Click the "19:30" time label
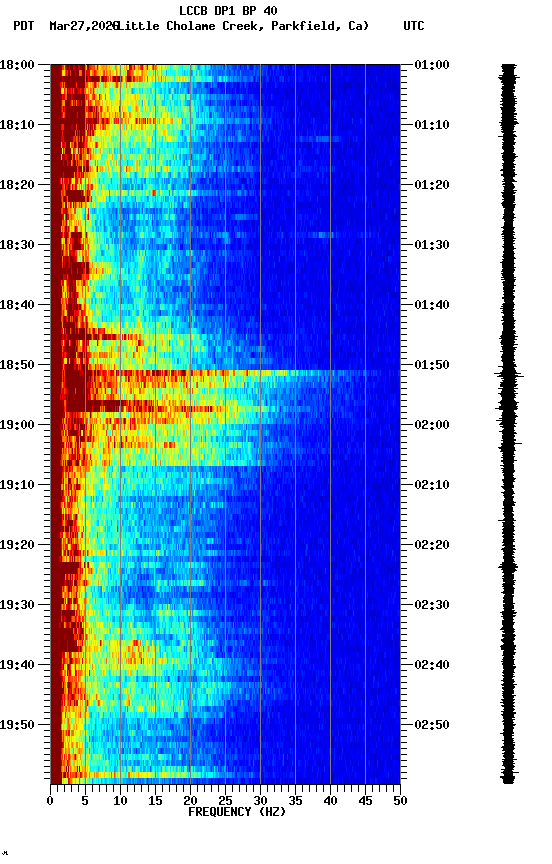This screenshot has width=552, height=864. tap(17, 606)
